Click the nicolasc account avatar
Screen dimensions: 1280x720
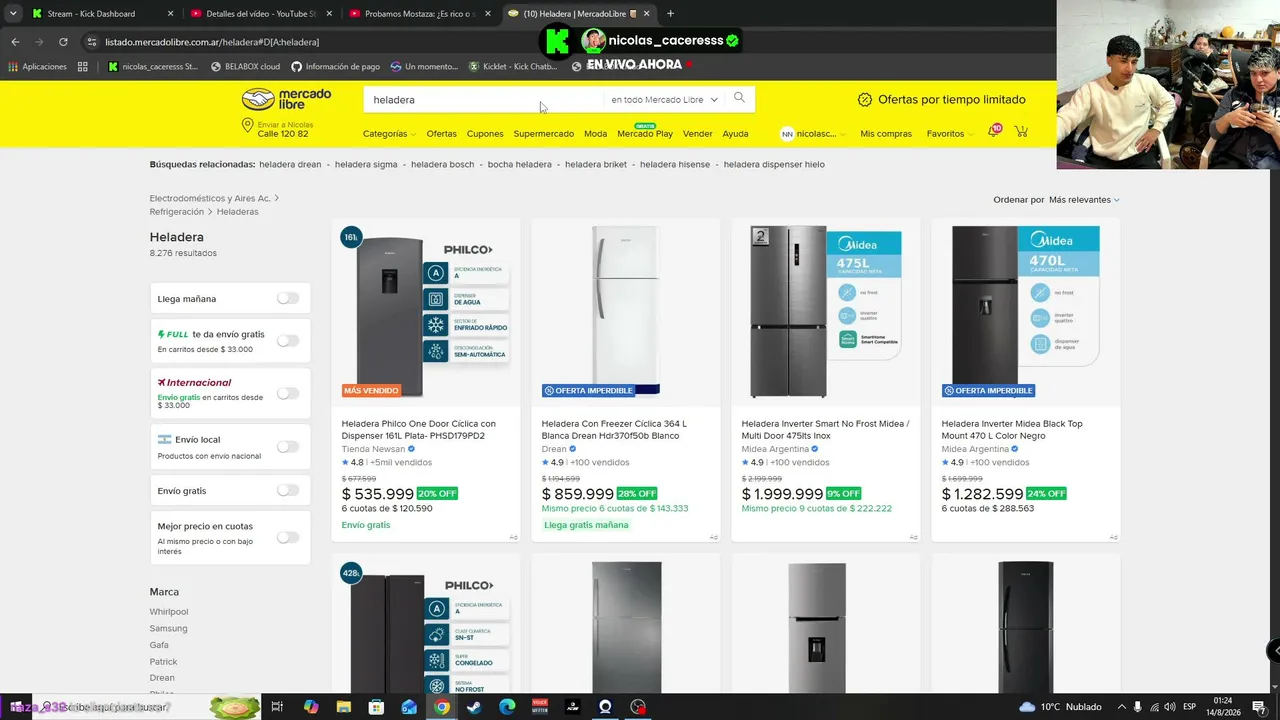pyautogui.click(x=787, y=134)
